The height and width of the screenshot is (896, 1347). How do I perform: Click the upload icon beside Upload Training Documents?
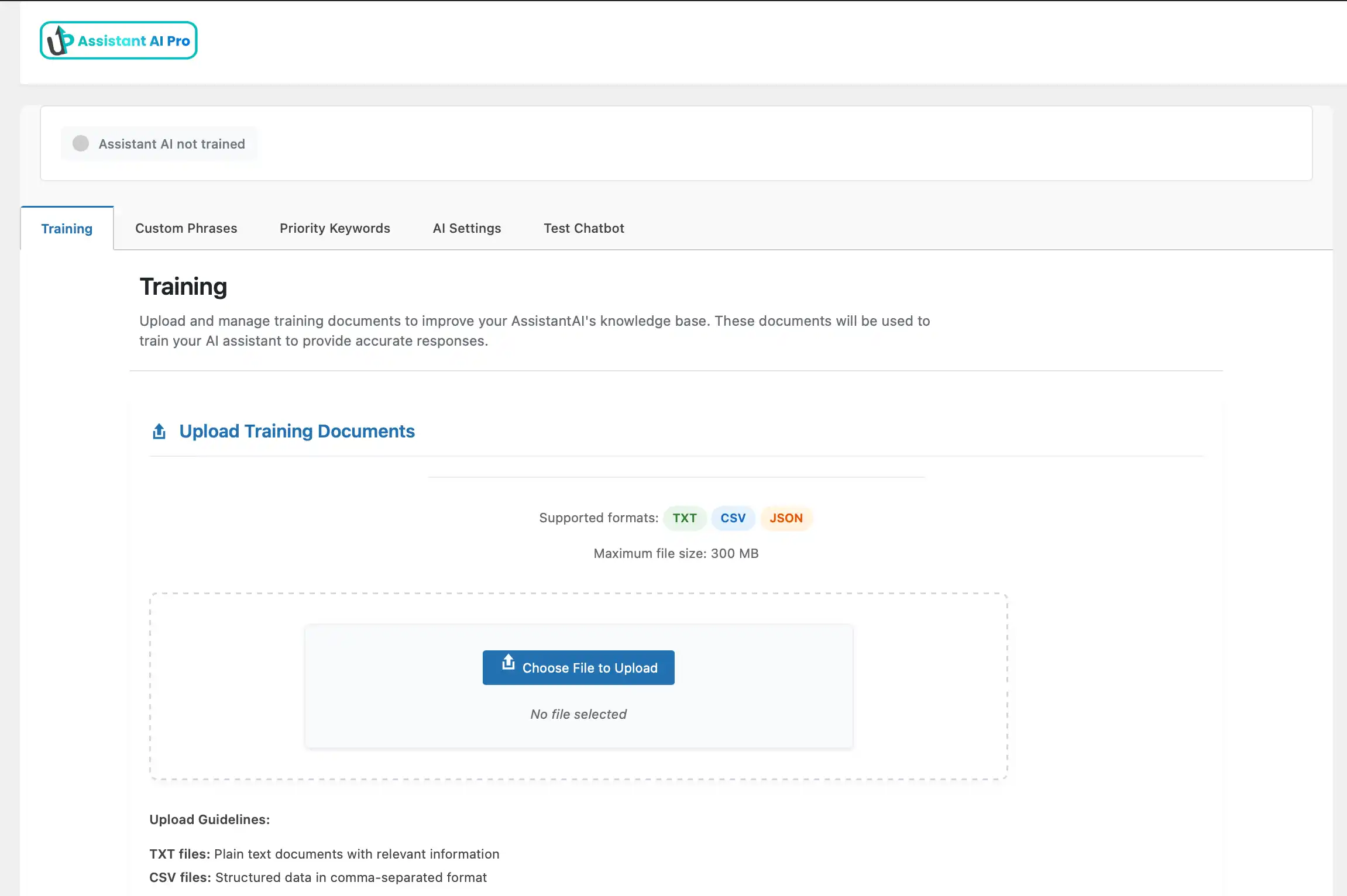159,431
